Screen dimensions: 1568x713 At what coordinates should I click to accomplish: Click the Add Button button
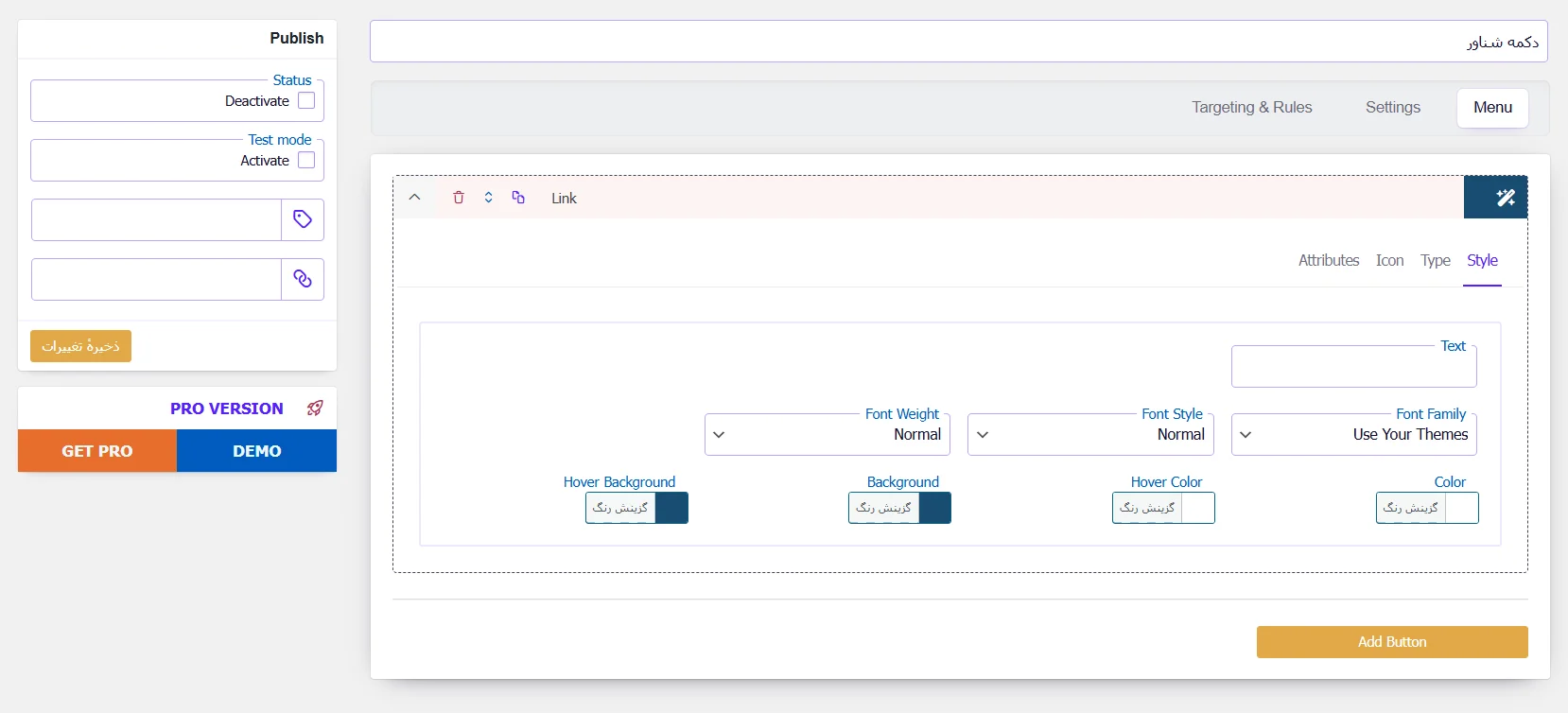pos(1391,642)
